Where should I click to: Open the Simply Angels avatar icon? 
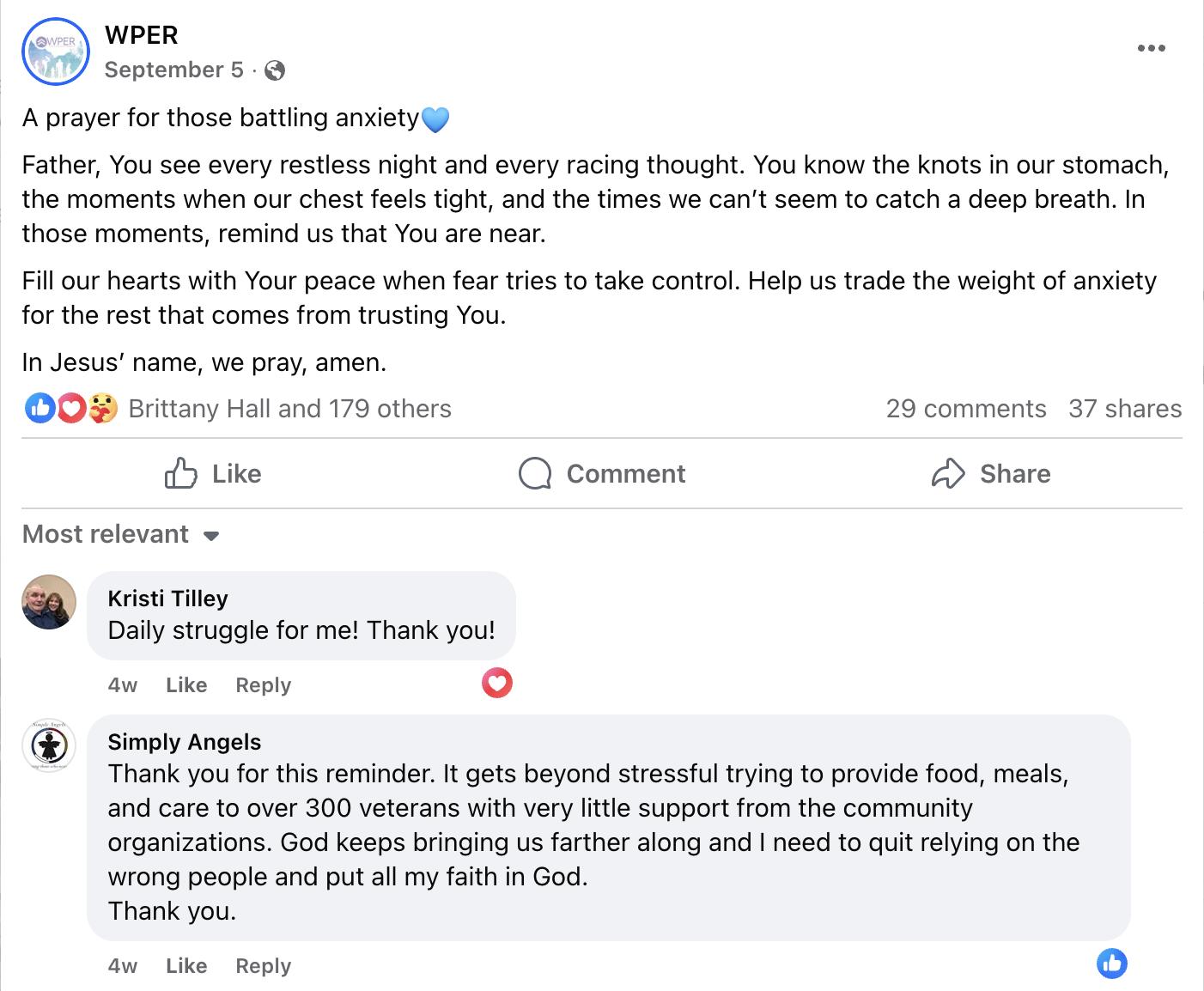[49, 745]
